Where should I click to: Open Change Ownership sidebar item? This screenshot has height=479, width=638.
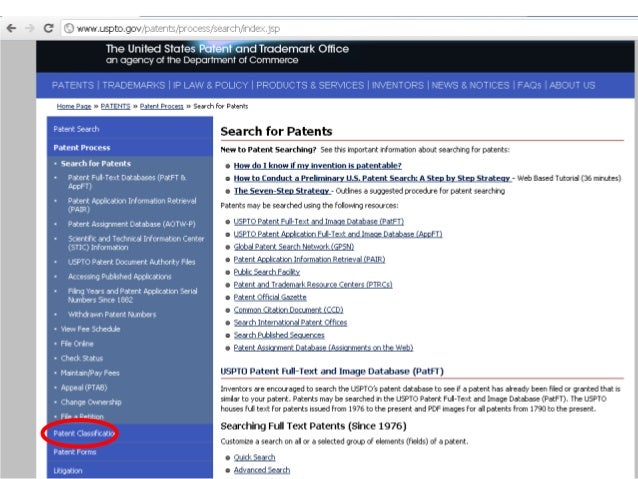91,402
